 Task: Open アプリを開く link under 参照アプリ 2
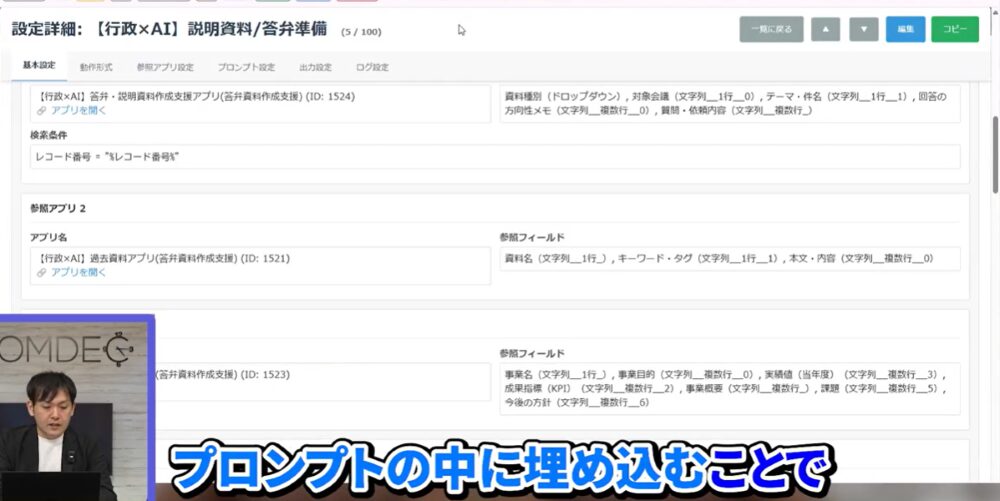coord(78,272)
